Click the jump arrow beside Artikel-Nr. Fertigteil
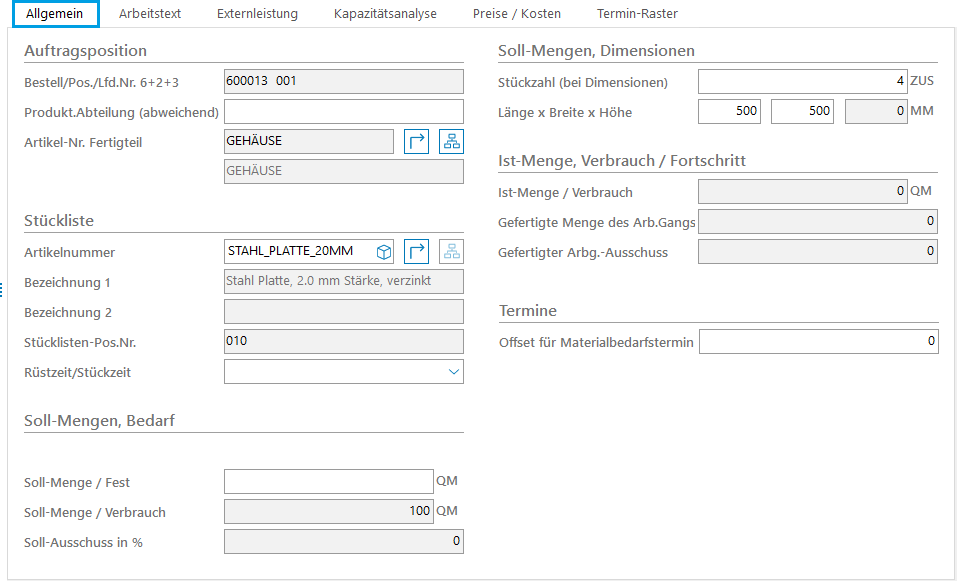 click(417, 142)
